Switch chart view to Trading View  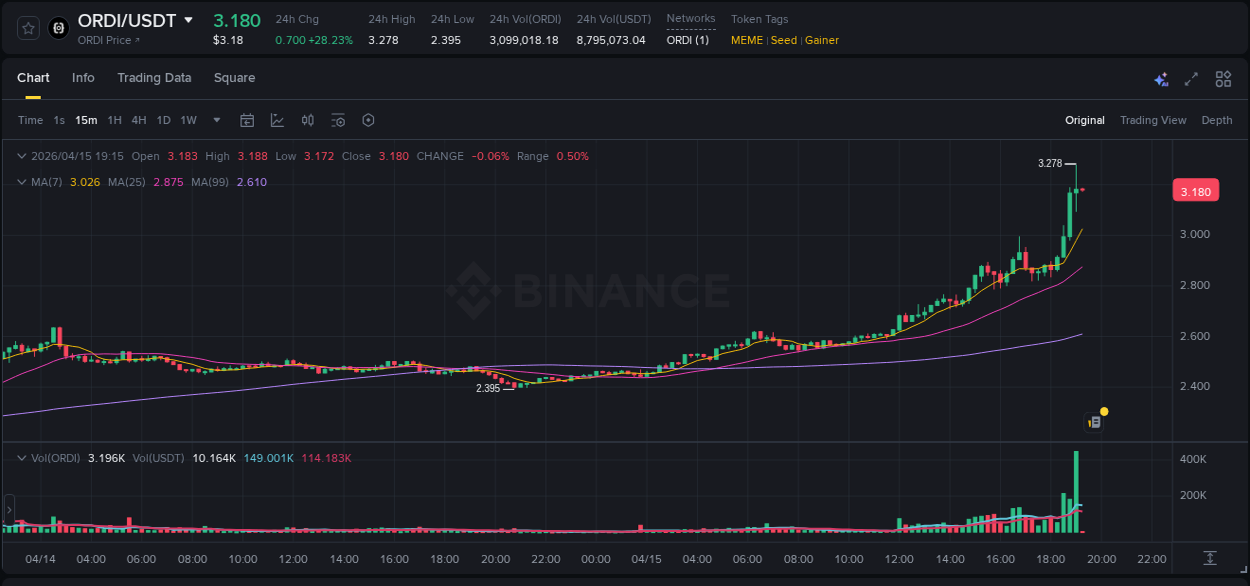point(1153,120)
